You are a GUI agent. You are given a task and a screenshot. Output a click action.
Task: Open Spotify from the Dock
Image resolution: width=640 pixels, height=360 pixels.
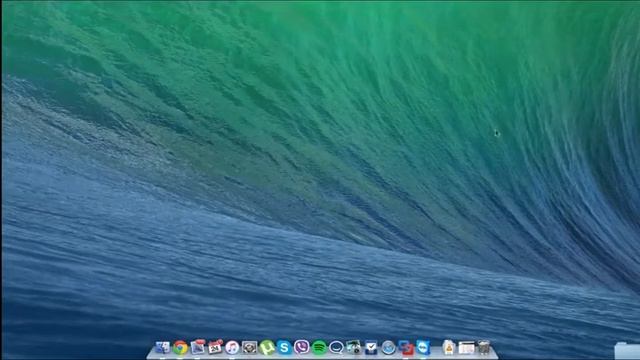click(319, 347)
